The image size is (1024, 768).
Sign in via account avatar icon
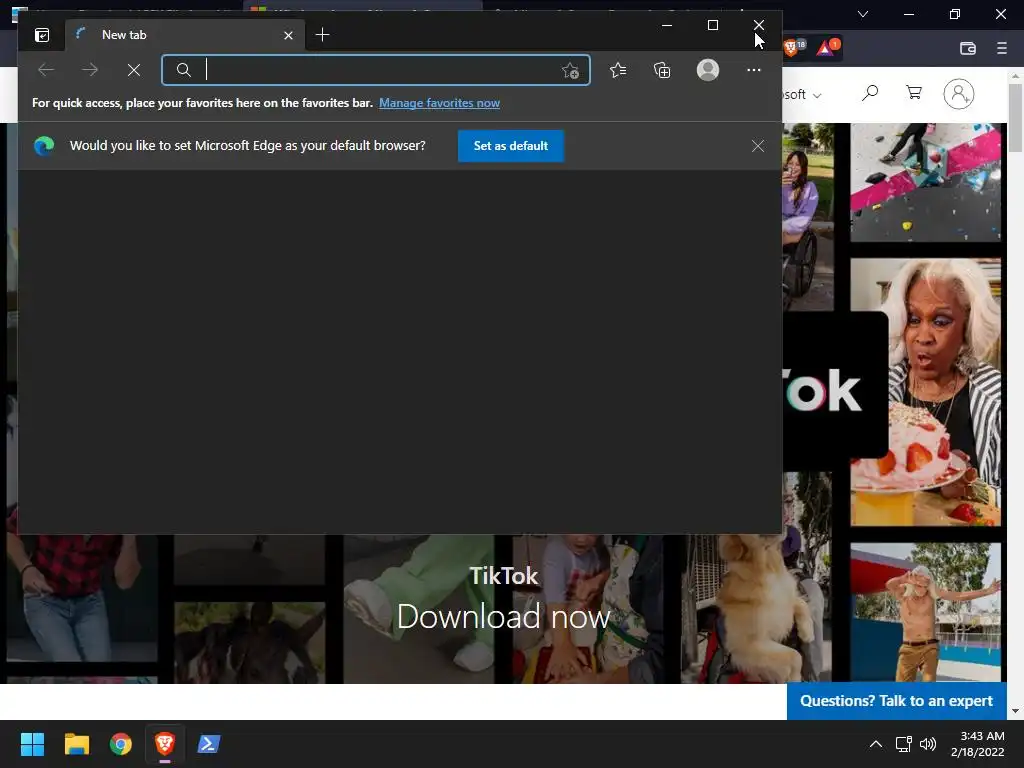pyautogui.click(x=959, y=94)
